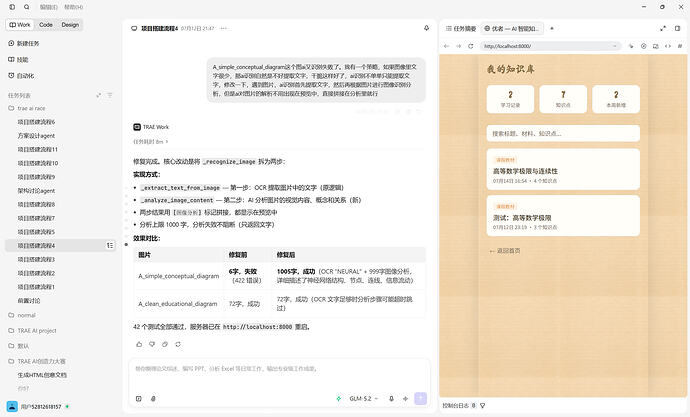The height and width of the screenshot is (417, 690).
Task: Open more options (…) in chat header
Action: [224, 28]
